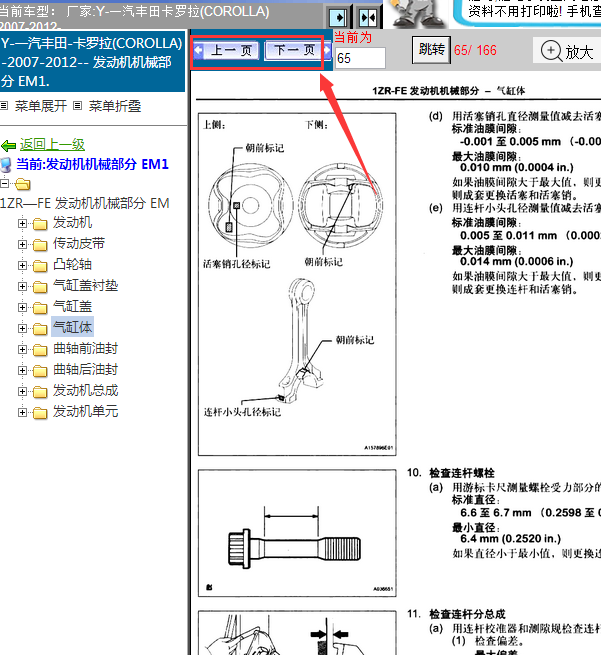This screenshot has height=655, width=601.
Task: Collapse the root folder minus box
Action: point(5,183)
